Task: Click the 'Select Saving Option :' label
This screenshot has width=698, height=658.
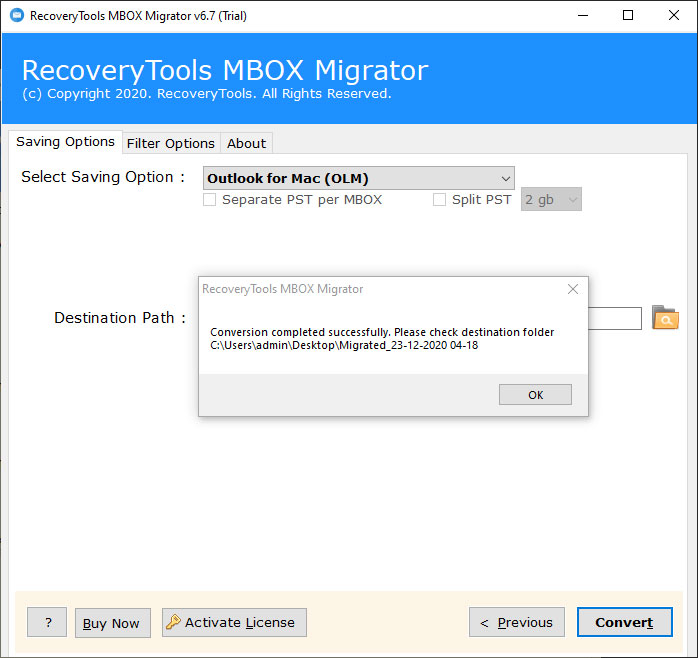Action: (103, 177)
